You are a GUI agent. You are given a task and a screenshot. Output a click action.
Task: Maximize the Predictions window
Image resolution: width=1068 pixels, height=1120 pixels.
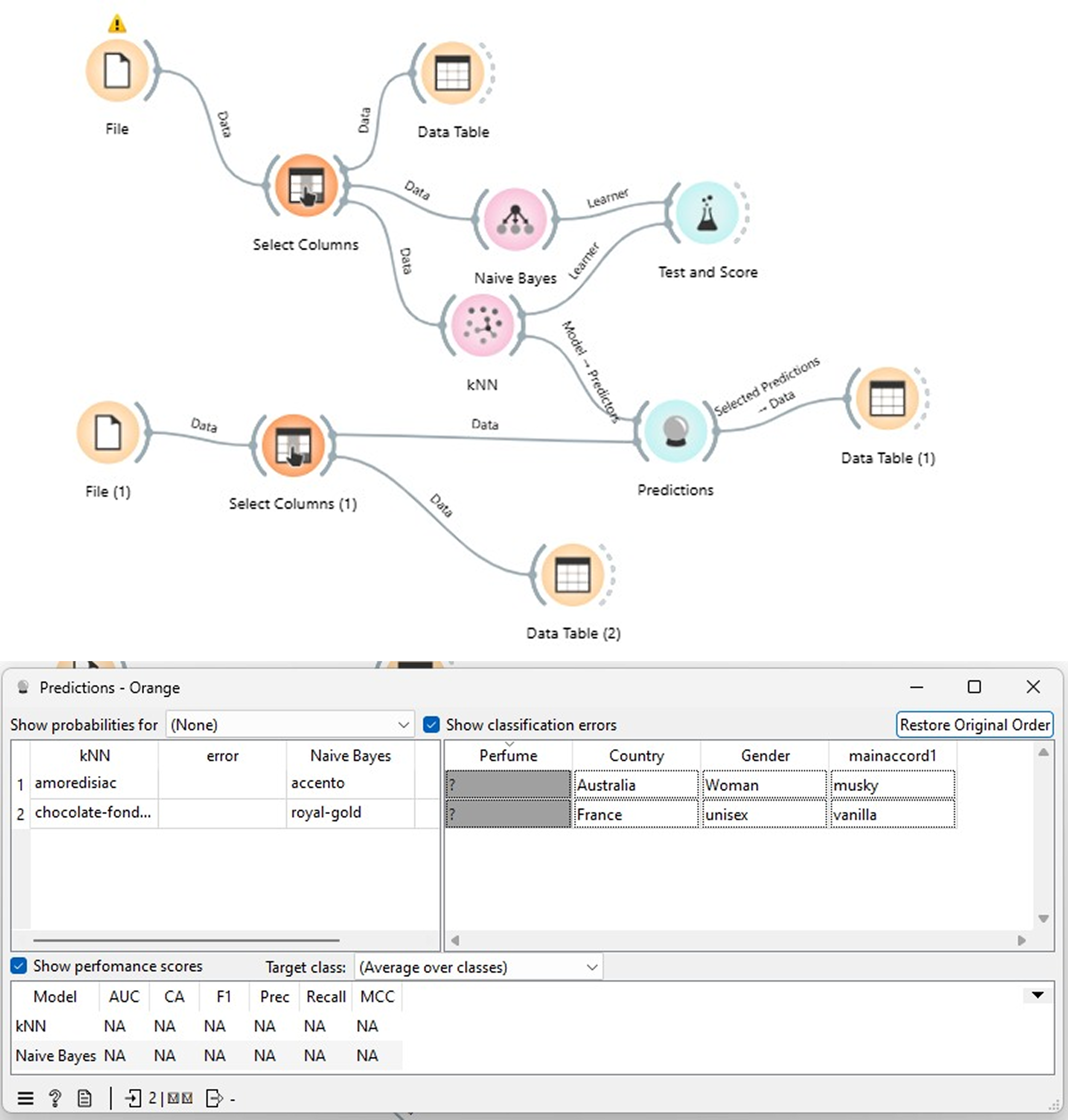pos(974,687)
